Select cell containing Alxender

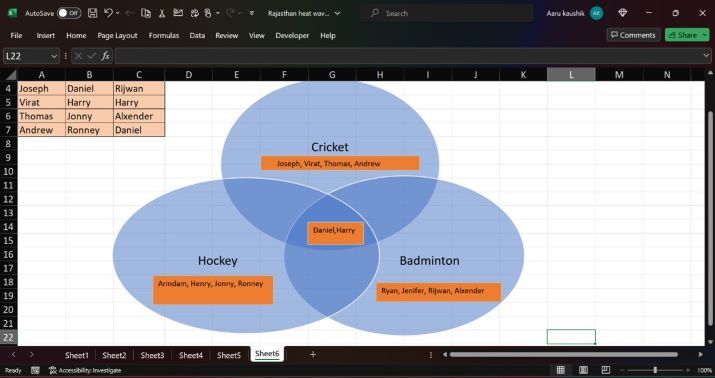pyautogui.click(x=139, y=116)
